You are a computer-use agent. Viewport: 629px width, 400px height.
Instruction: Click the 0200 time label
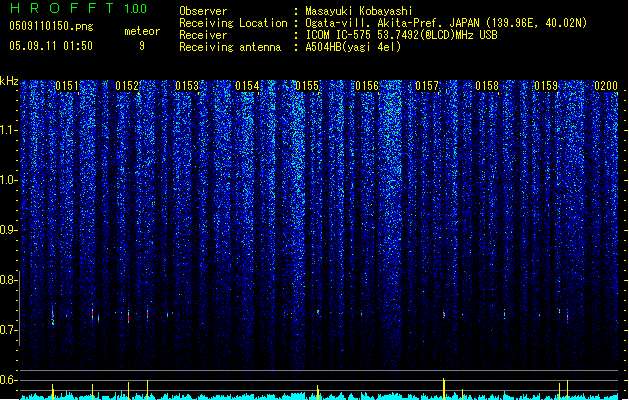tap(606, 86)
